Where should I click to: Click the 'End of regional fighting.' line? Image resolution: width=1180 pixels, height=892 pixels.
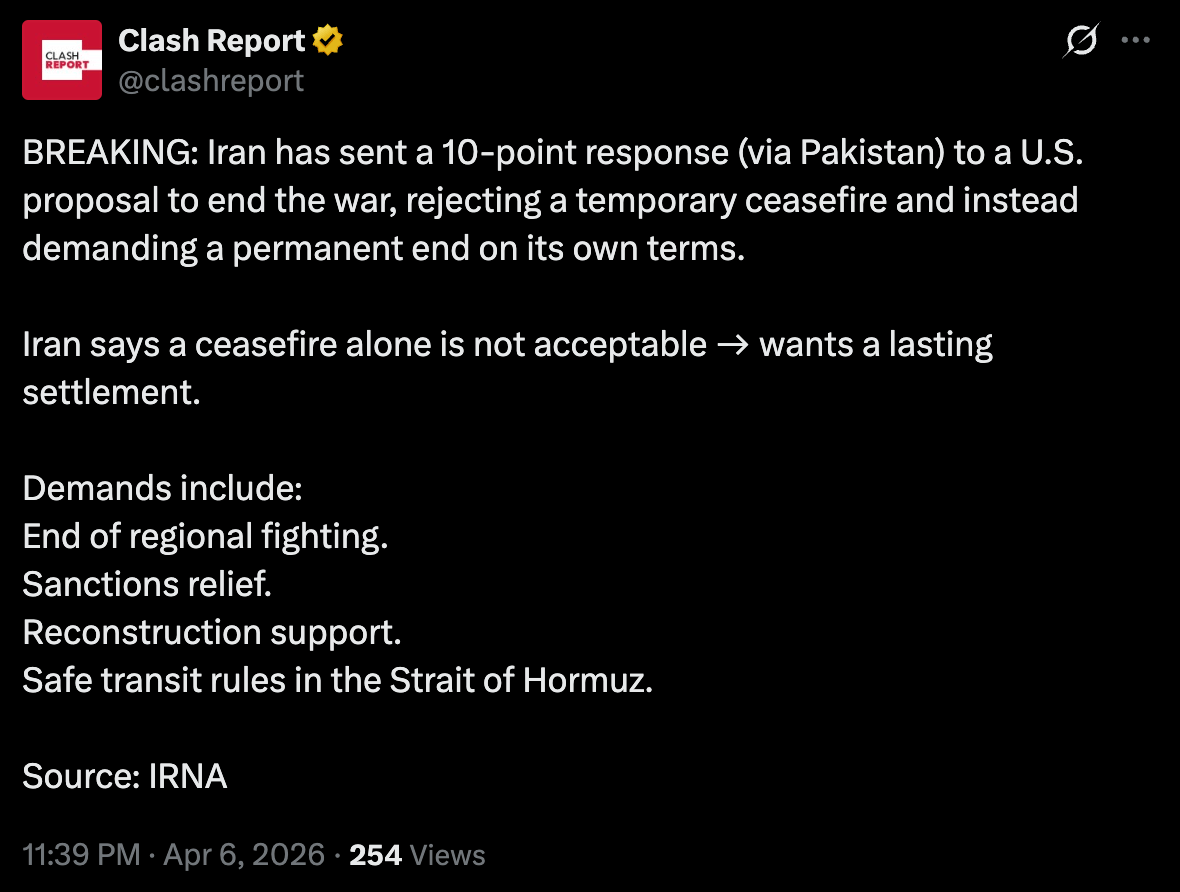click(x=205, y=537)
